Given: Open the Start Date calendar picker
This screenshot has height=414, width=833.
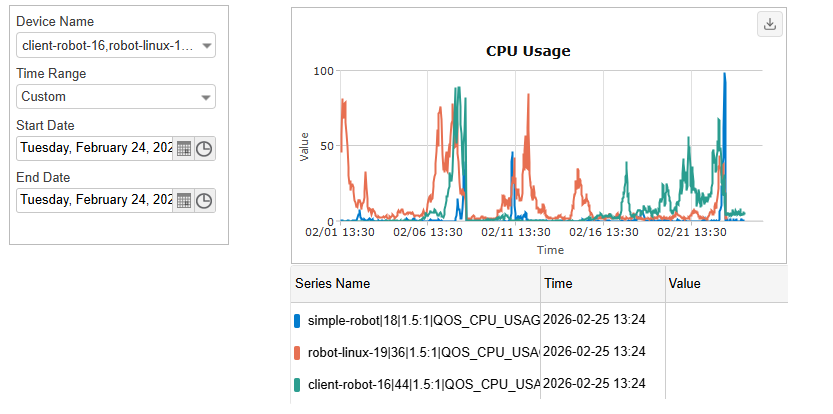Looking at the screenshot, I should [183, 148].
